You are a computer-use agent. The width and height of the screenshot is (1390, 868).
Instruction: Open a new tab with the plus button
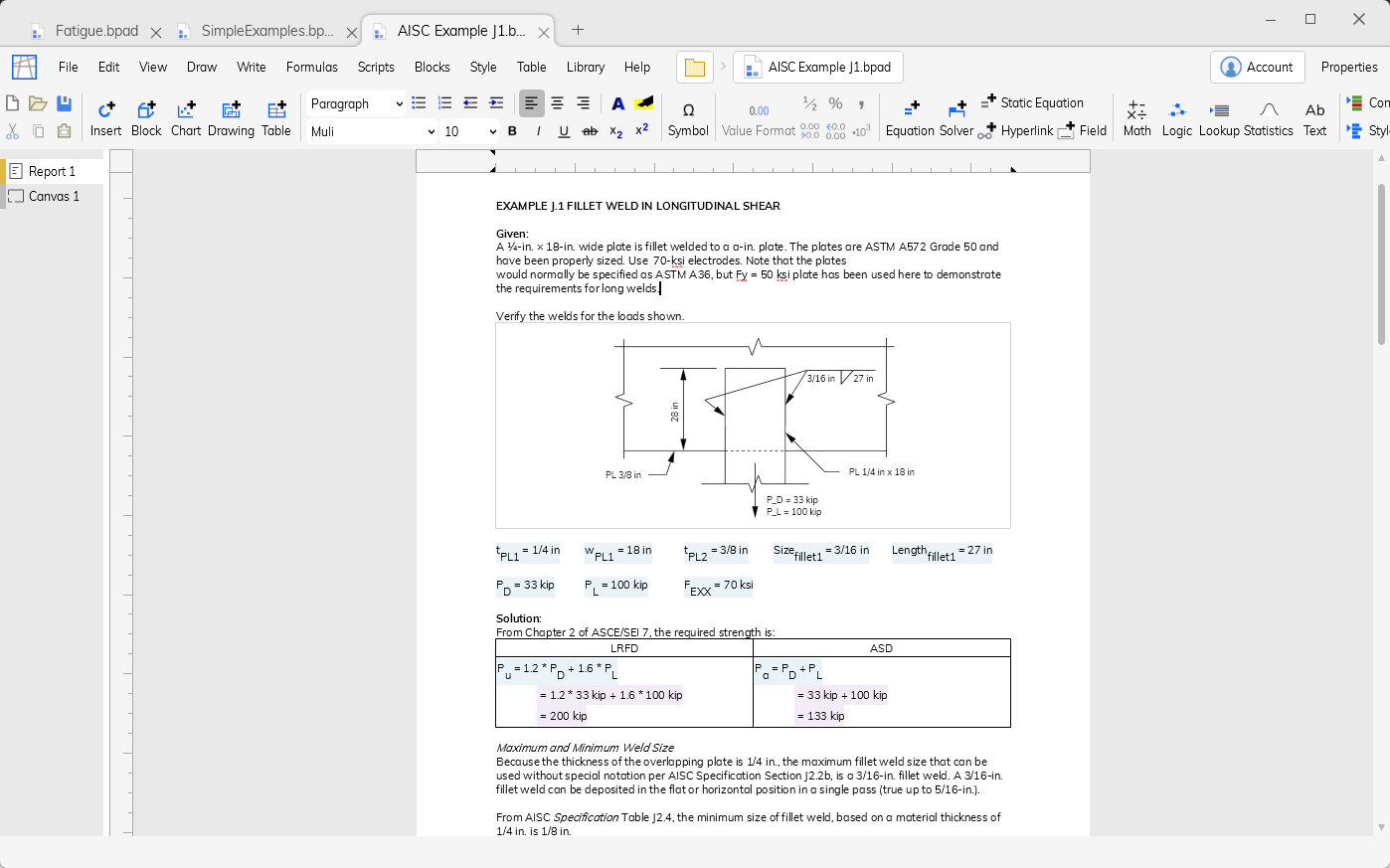[x=578, y=30]
